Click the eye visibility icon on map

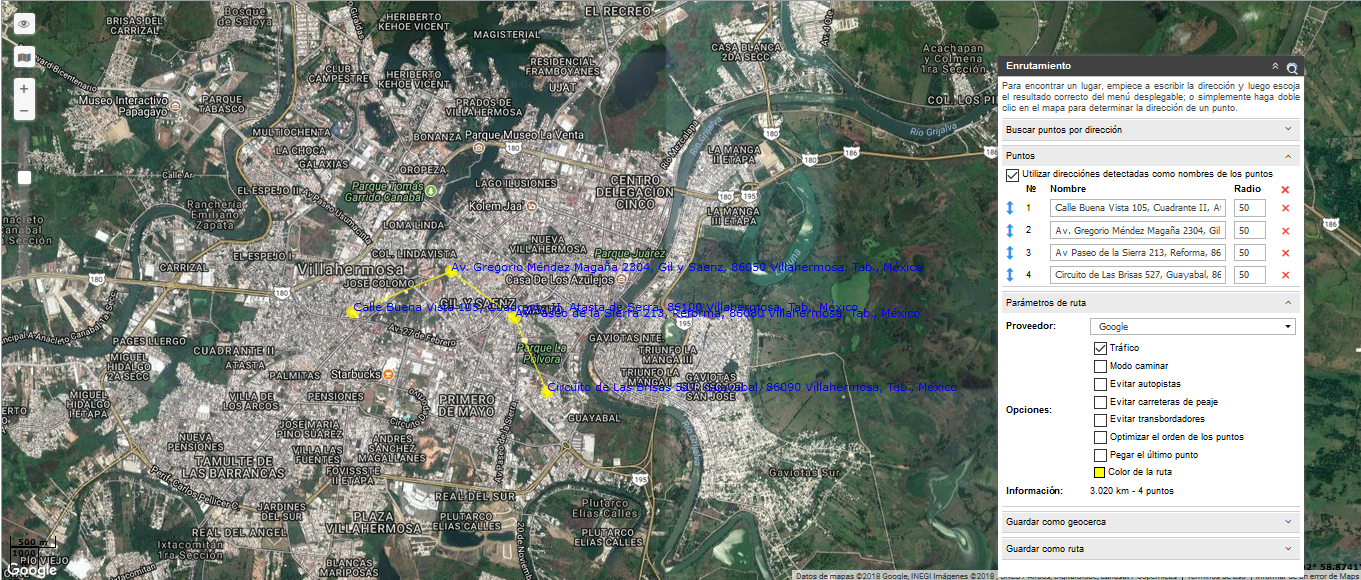pyautogui.click(x=24, y=23)
